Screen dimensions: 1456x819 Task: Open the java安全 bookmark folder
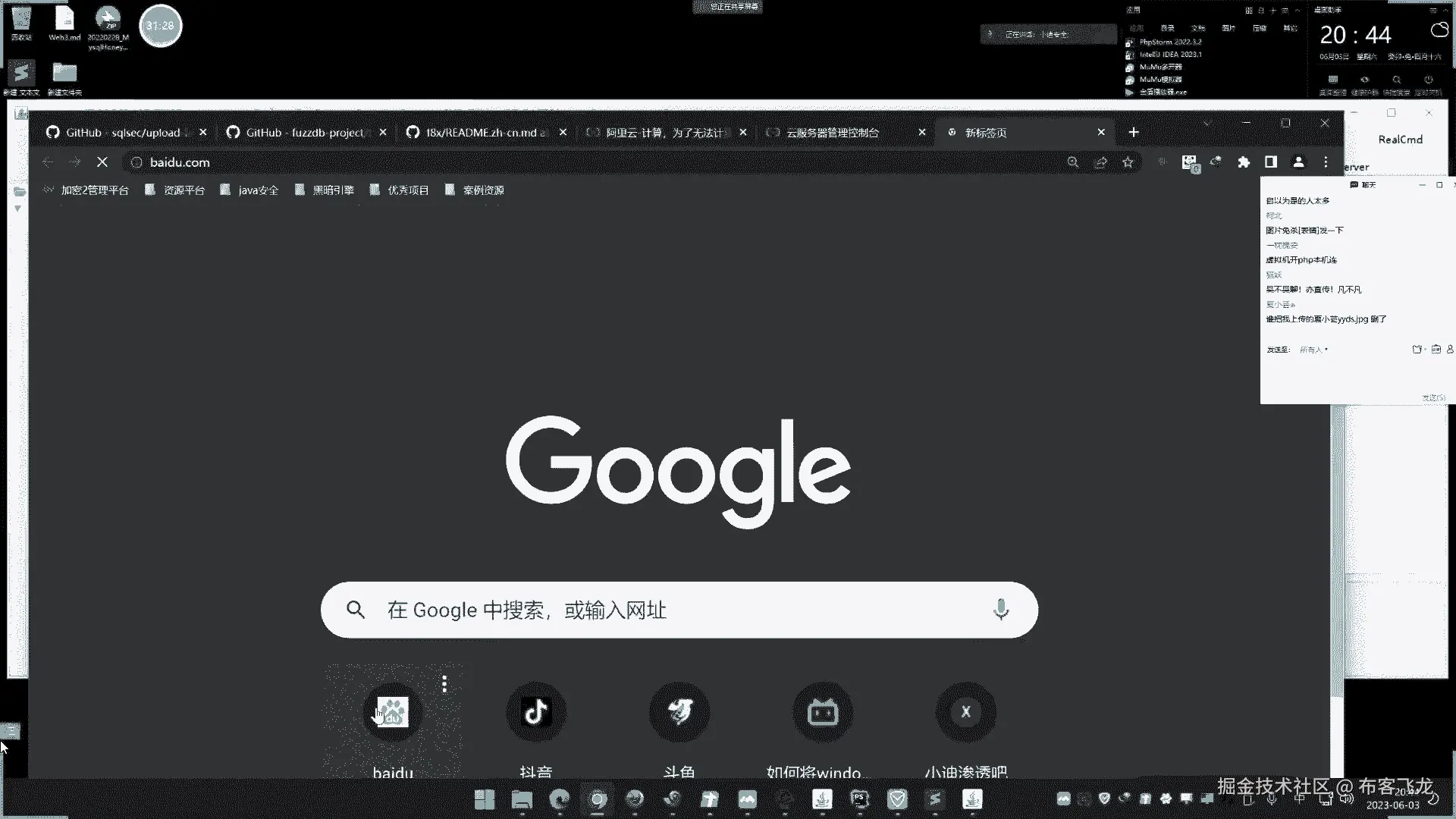click(249, 190)
